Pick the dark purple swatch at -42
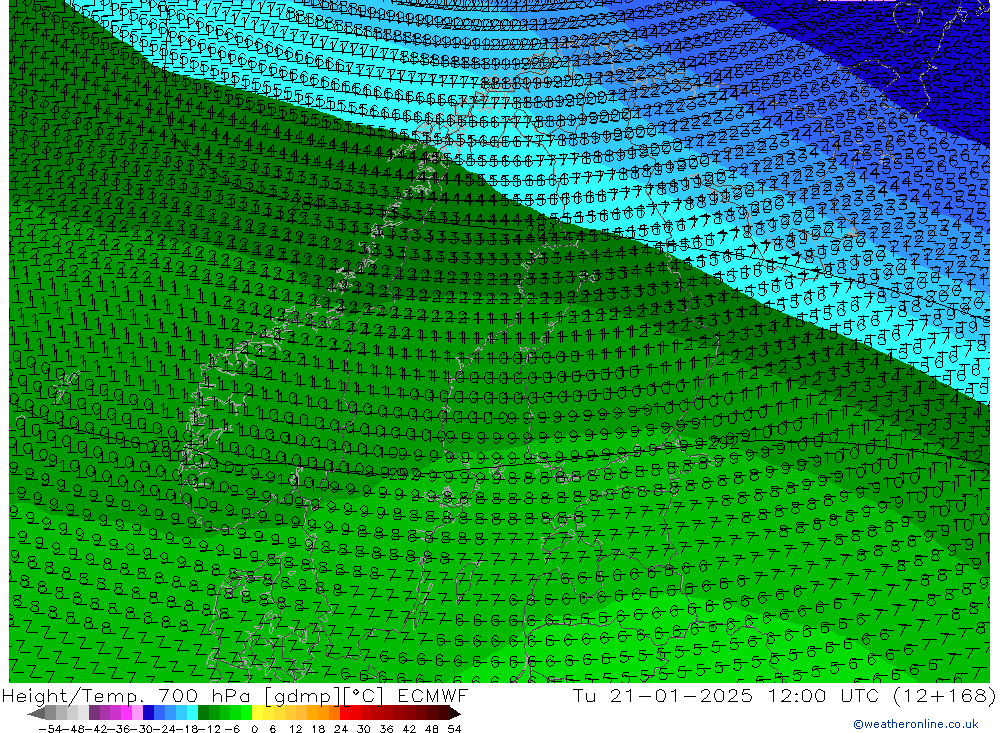The width and height of the screenshot is (1000, 733). tap(94, 713)
